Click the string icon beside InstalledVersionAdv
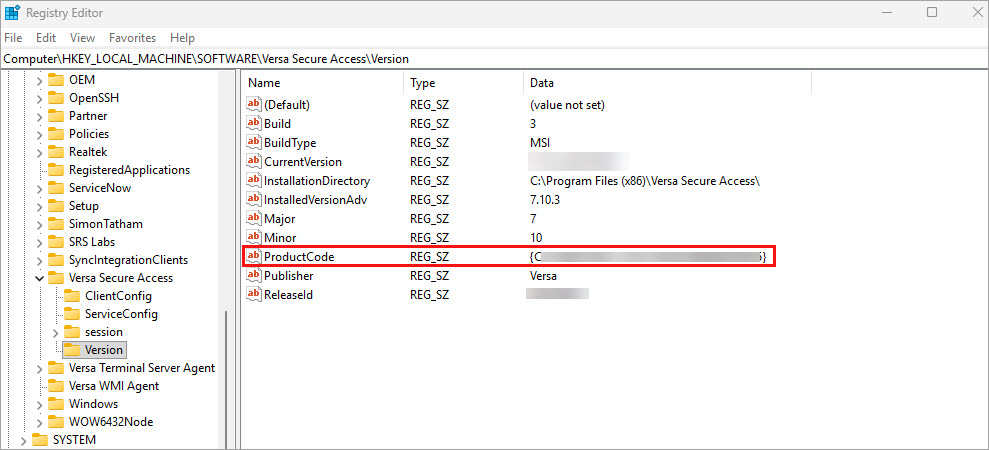 [254, 200]
